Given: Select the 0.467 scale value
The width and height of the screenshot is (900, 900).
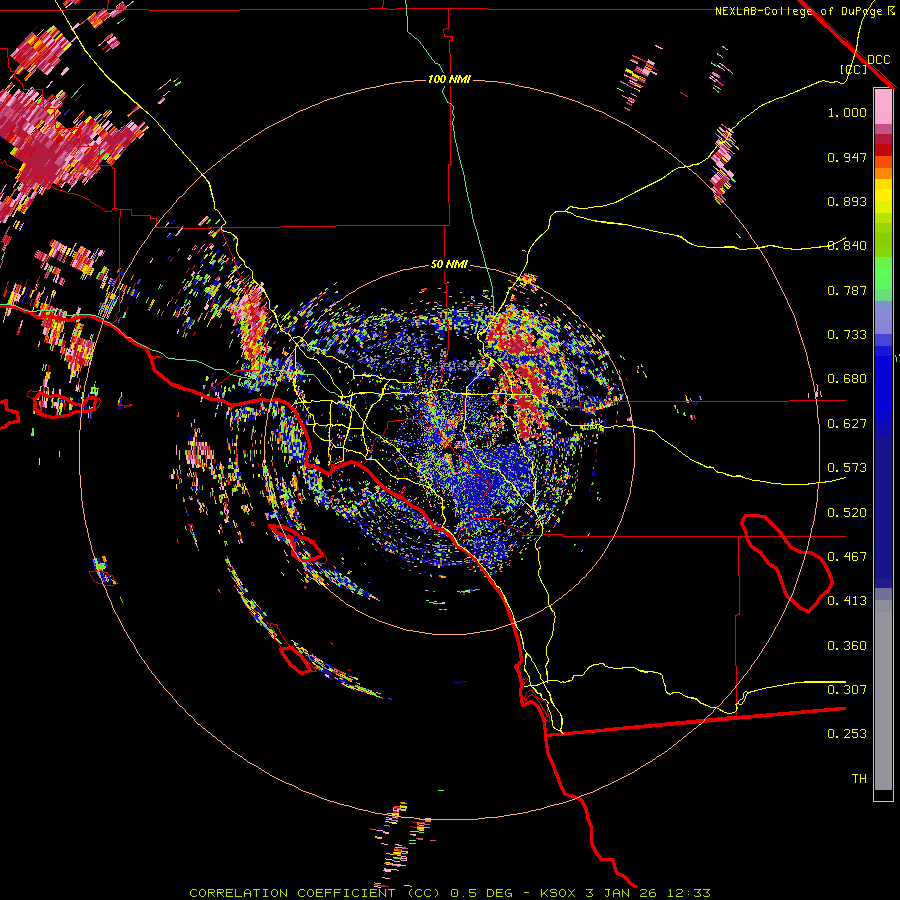Looking at the screenshot, I should pos(847,557).
